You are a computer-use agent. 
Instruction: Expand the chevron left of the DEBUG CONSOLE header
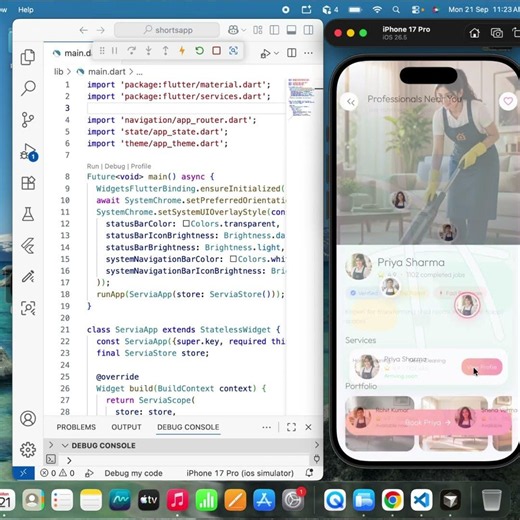coord(51,445)
